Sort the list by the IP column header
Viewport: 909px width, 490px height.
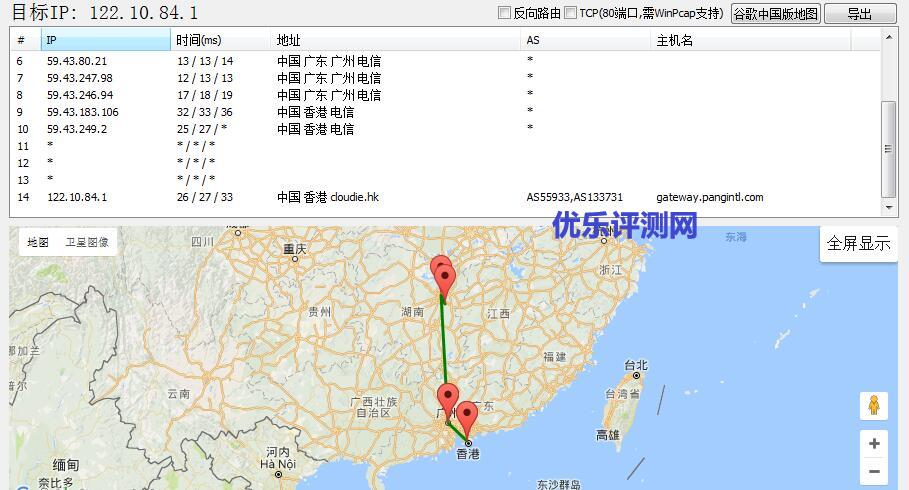(105, 40)
